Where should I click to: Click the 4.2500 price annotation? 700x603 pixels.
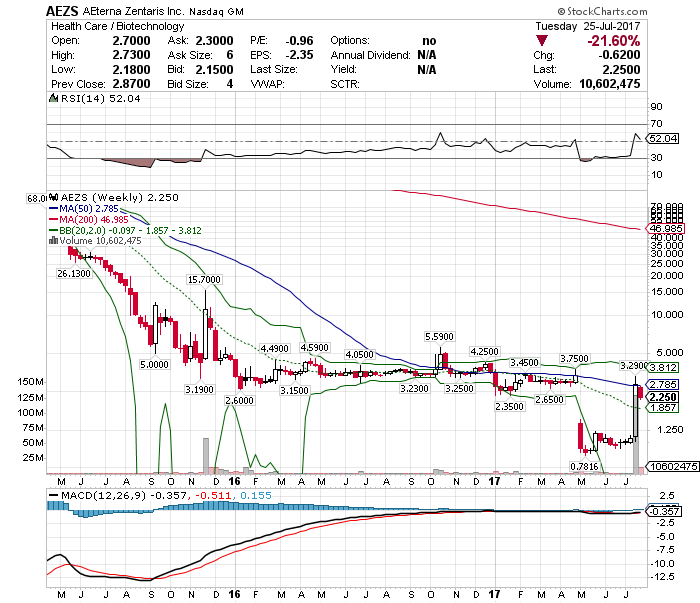tap(484, 352)
